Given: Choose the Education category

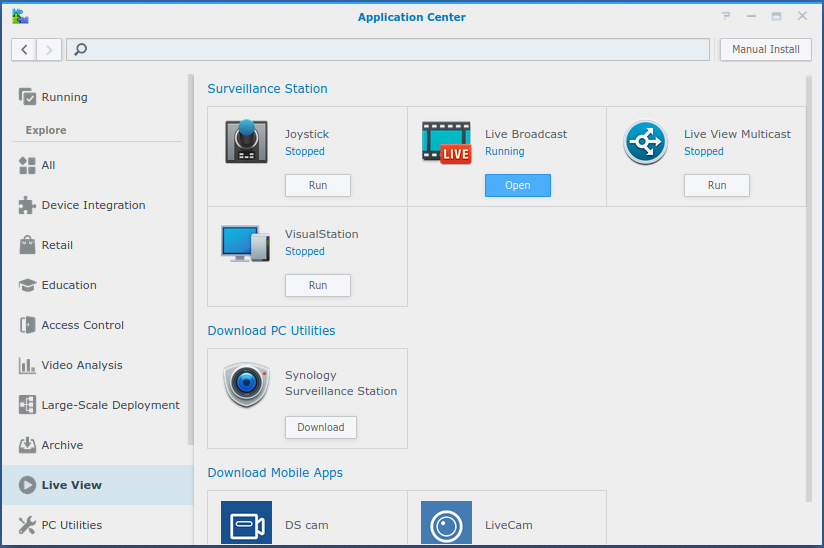Looking at the screenshot, I should (98, 285).
